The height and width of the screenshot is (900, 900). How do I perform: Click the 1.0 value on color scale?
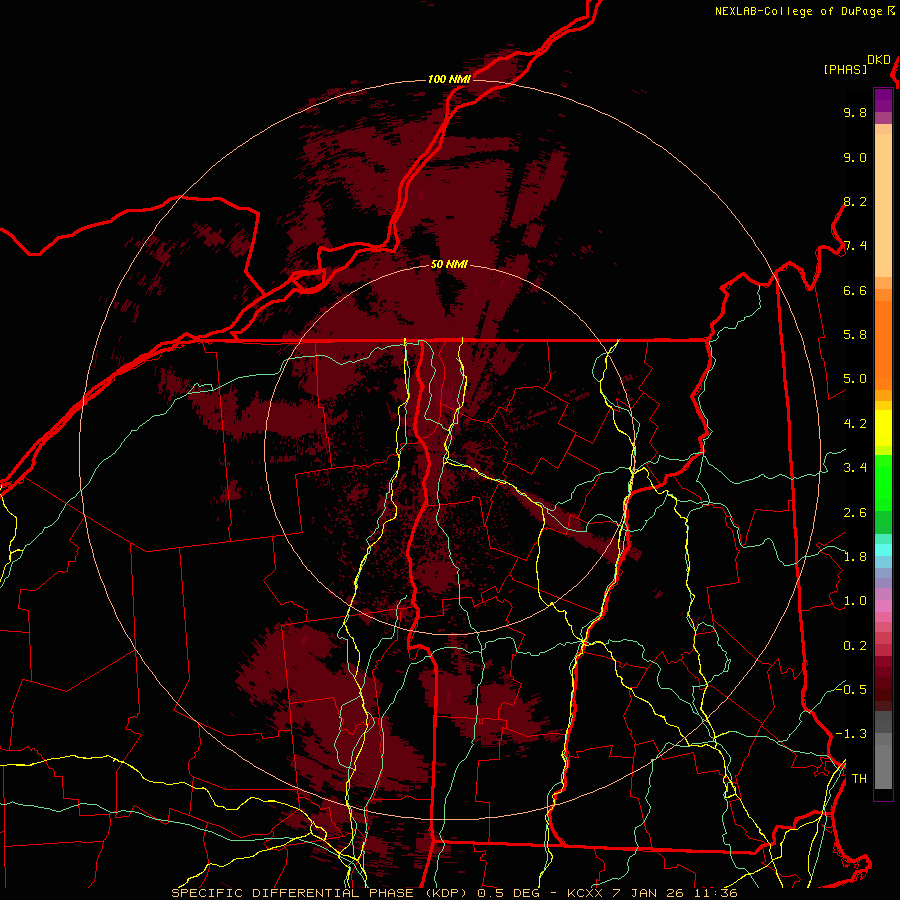pyautogui.click(x=855, y=601)
